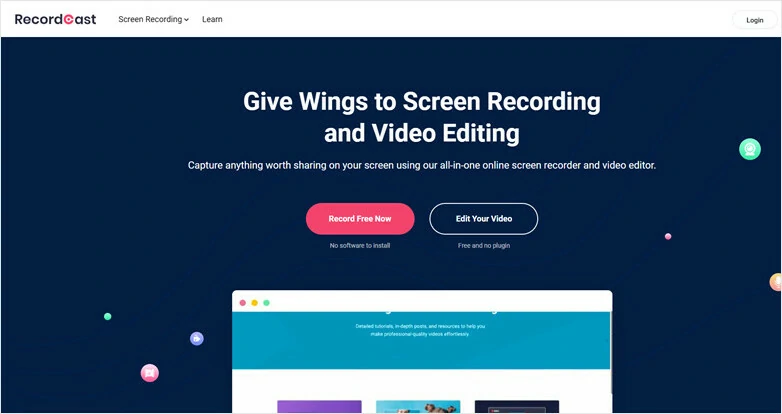This screenshot has height=414, width=782.
Task: Click the purple thumbnail in preview window
Action: 319,407
